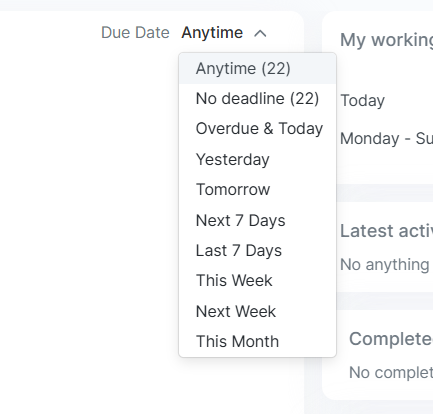Filter by Overdue & Today
The width and height of the screenshot is (433, 414).
click(257, 129)
